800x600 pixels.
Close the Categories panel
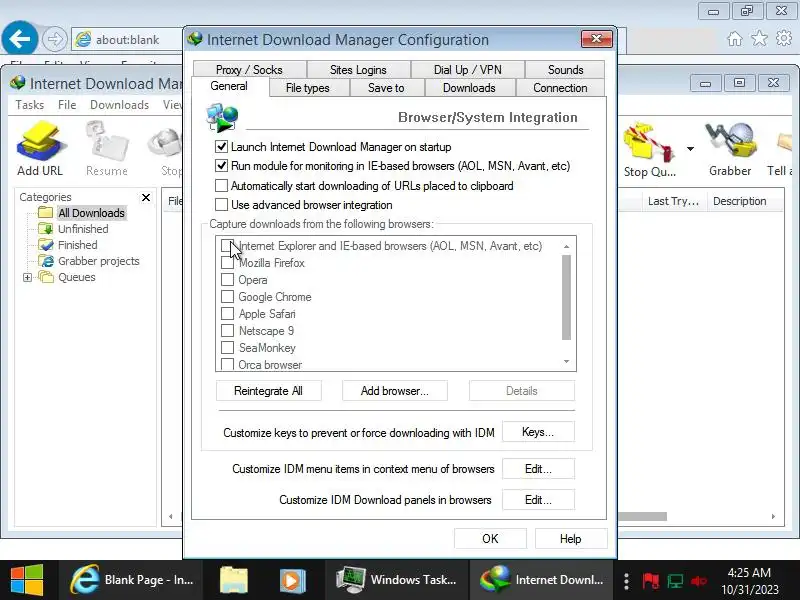146,197
